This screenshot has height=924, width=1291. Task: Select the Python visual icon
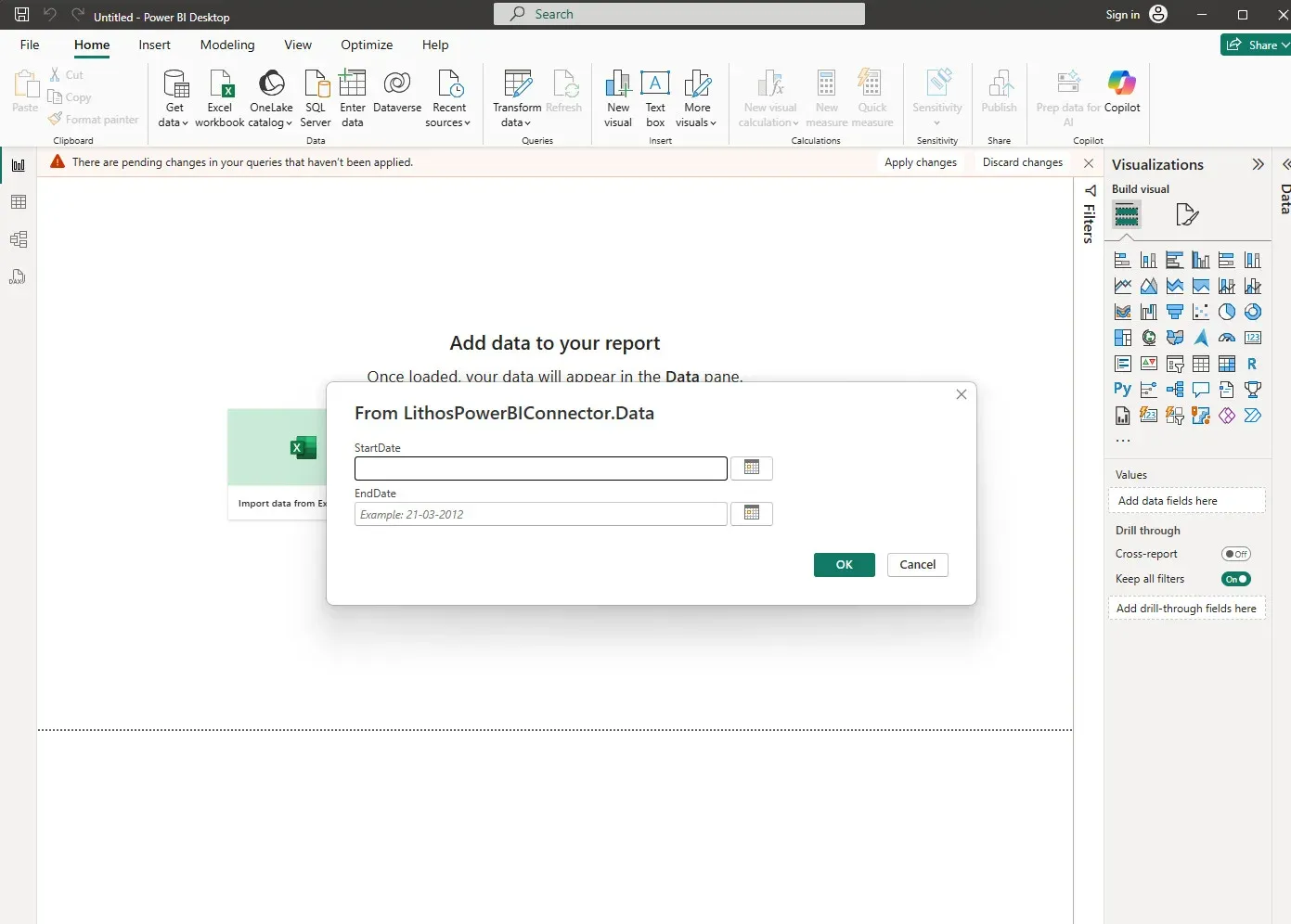pyautogui.click(x=1122, y=390)
